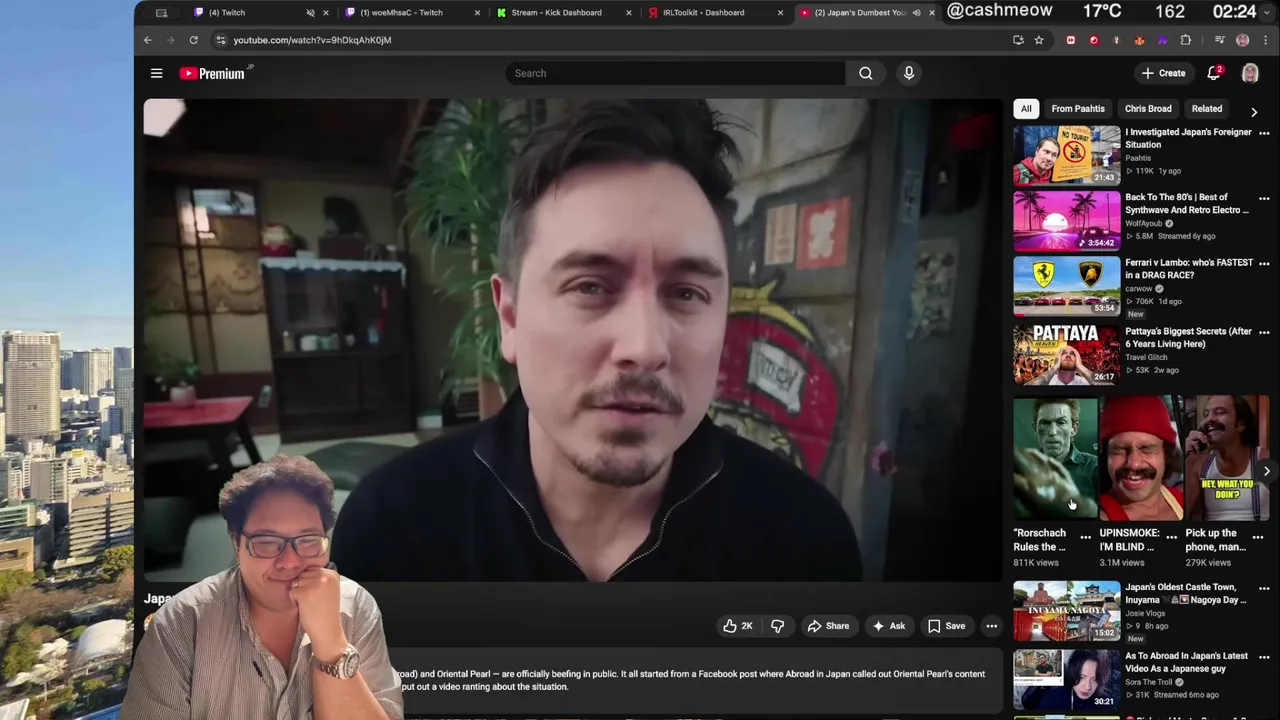Open Paahtis channel name link
This screenshot has width=1280, height=720.
pos(1138,158)
